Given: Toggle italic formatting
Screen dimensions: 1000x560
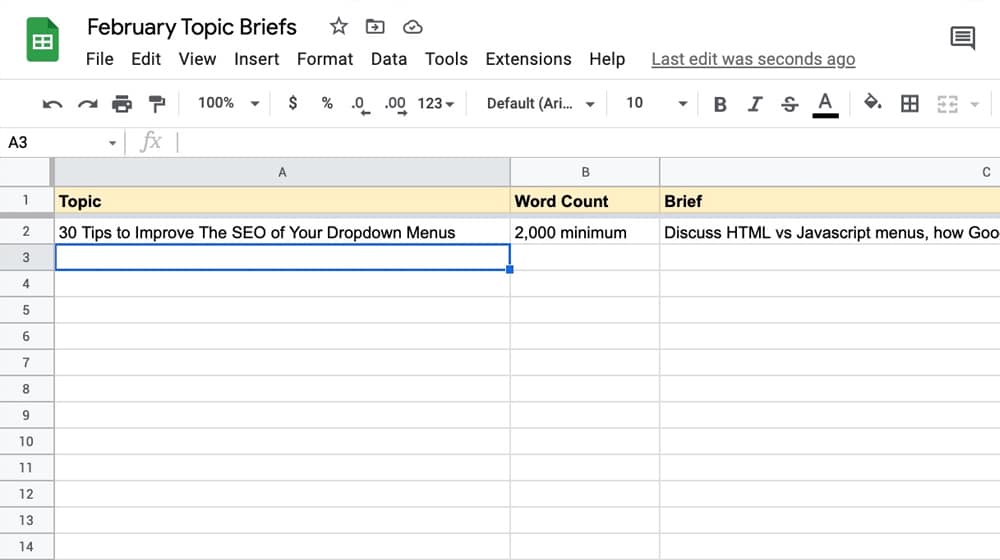Looking at the screenshot, I should click(755, 103).
